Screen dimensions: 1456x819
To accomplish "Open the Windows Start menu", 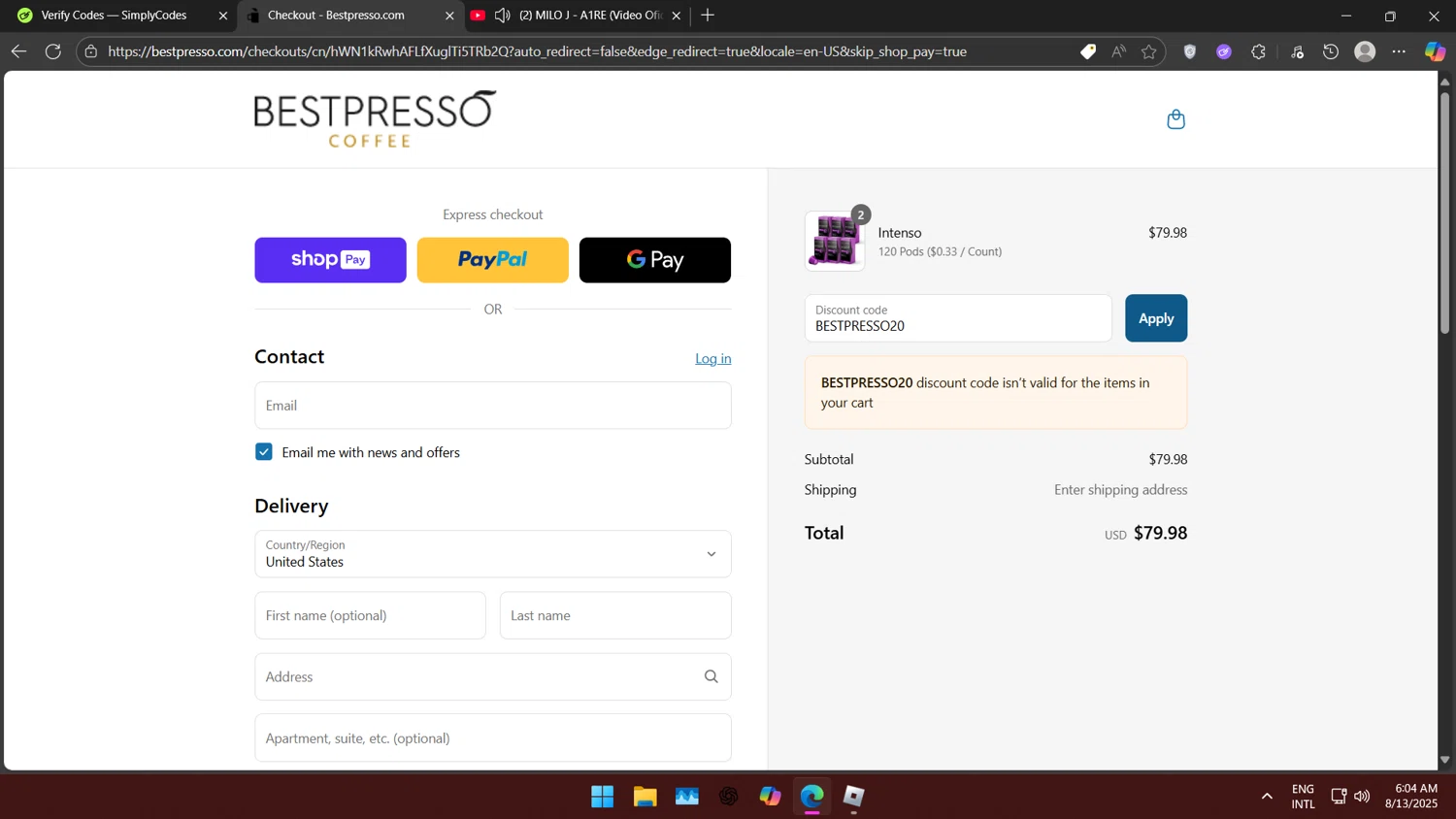I will 602,797.
